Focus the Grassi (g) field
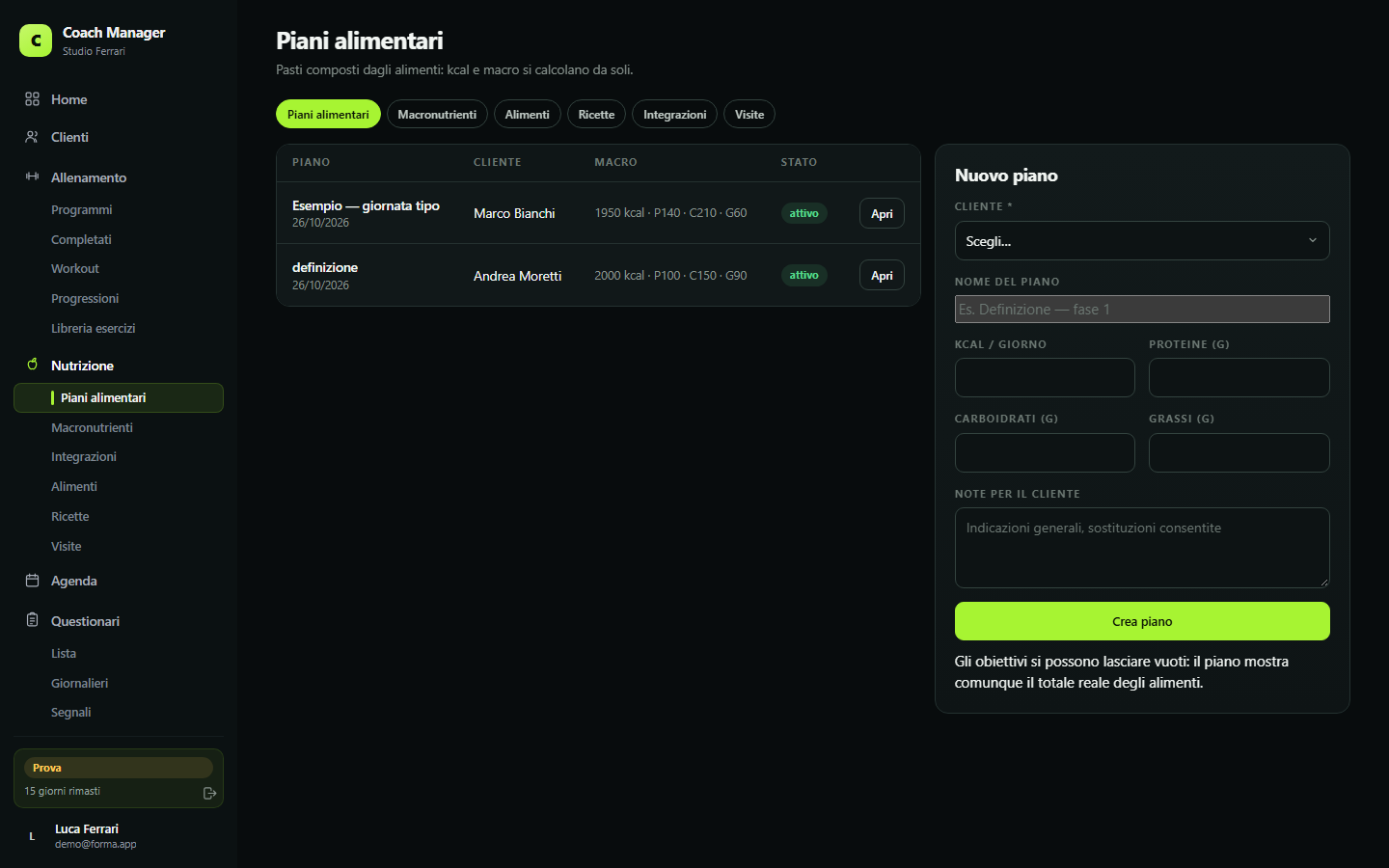 tap(1239, 452)
